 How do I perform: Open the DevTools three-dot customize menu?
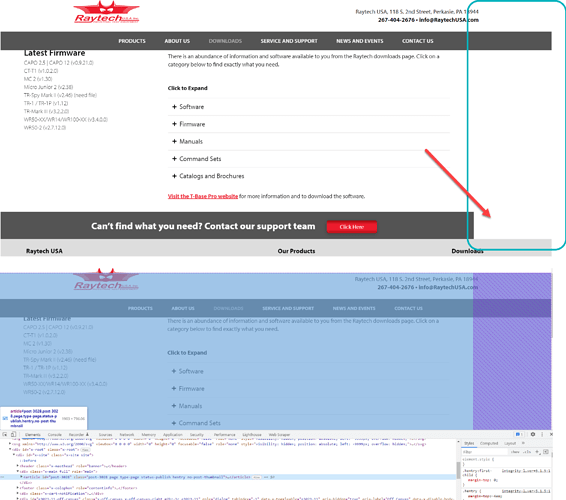(x=542, y=434)
